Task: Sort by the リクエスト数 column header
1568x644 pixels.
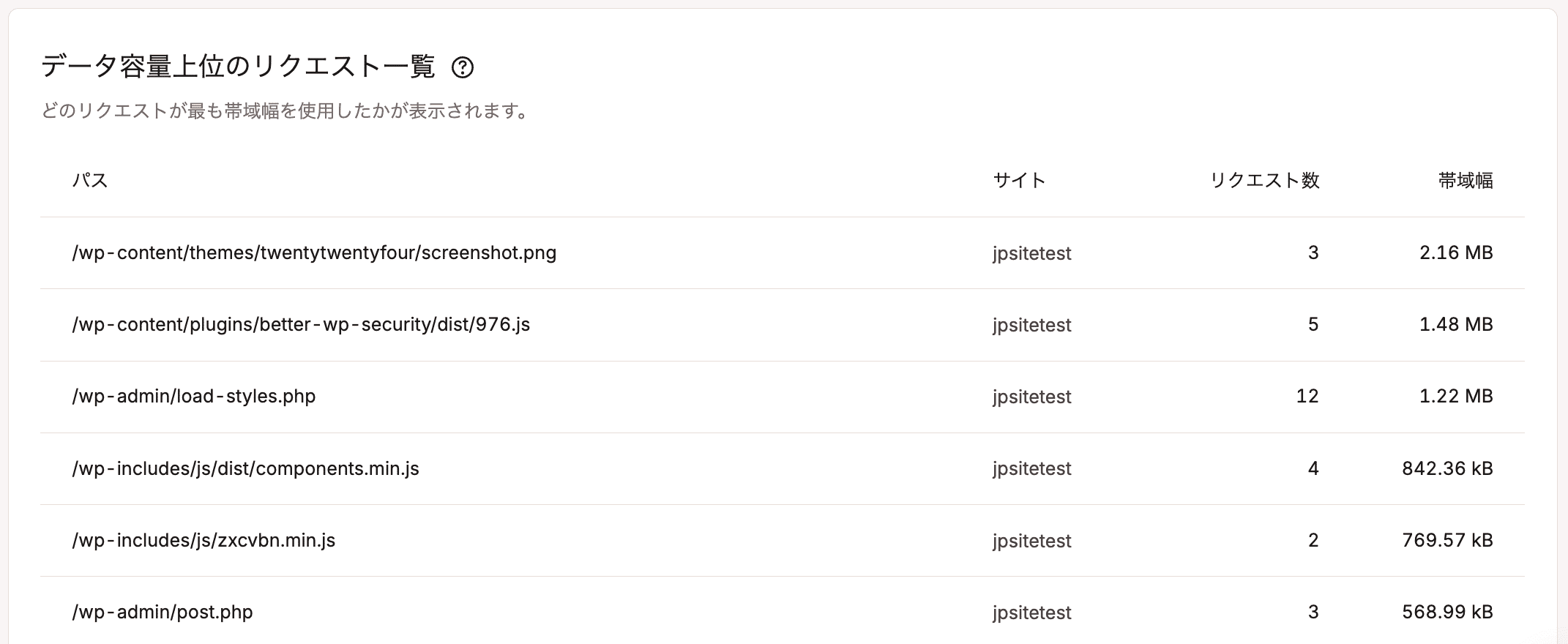Action: click(1264, 180)
